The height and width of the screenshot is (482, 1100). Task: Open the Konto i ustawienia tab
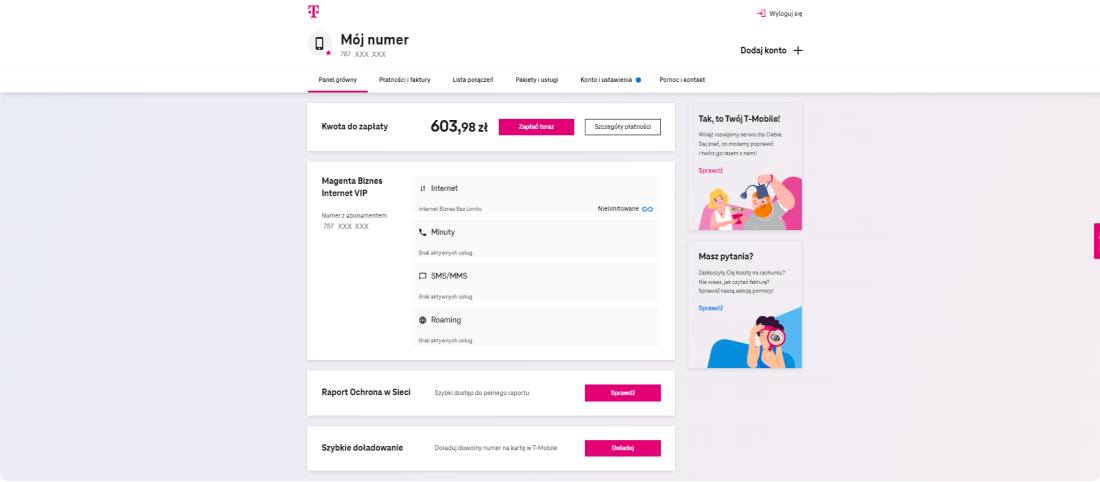(x=606, y=79)
